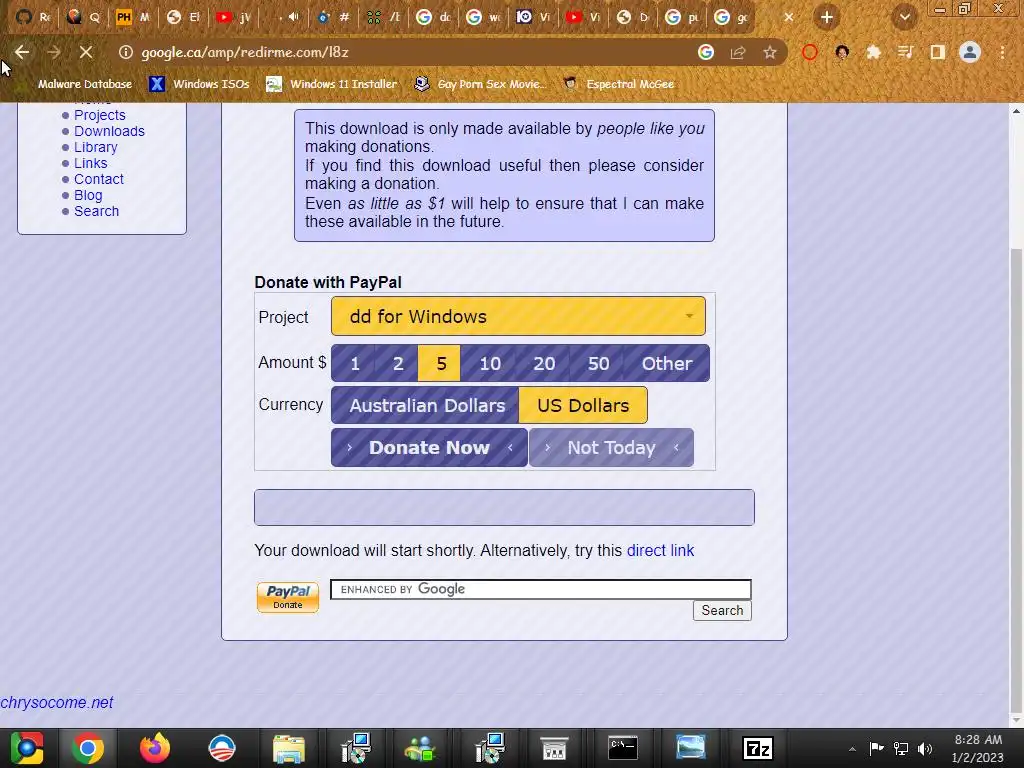Choose Other donation amount

click(x=667, y=363)
